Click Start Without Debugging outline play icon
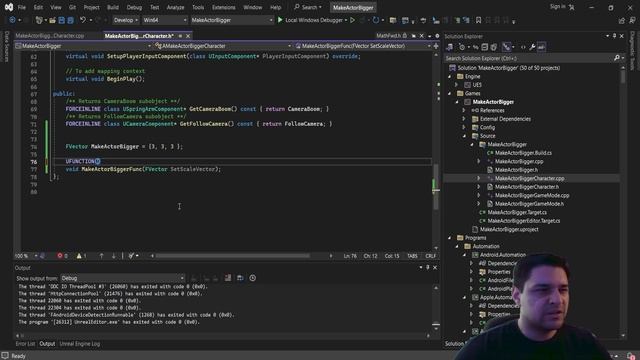The width and height of the screenshot is (640, 360). pyautogui.click(x=352, y=20)
